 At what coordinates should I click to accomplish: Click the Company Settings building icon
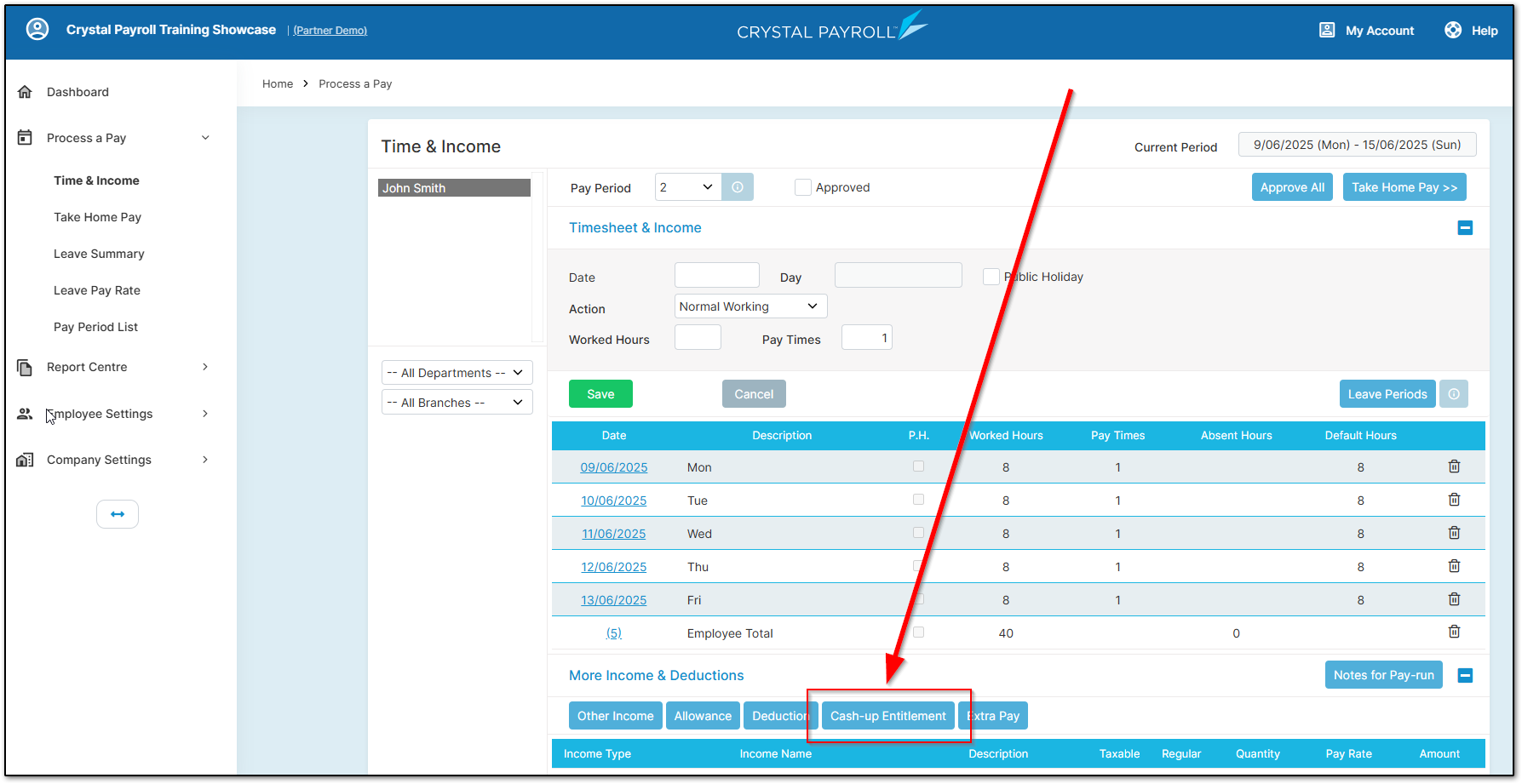pos(25,460)
